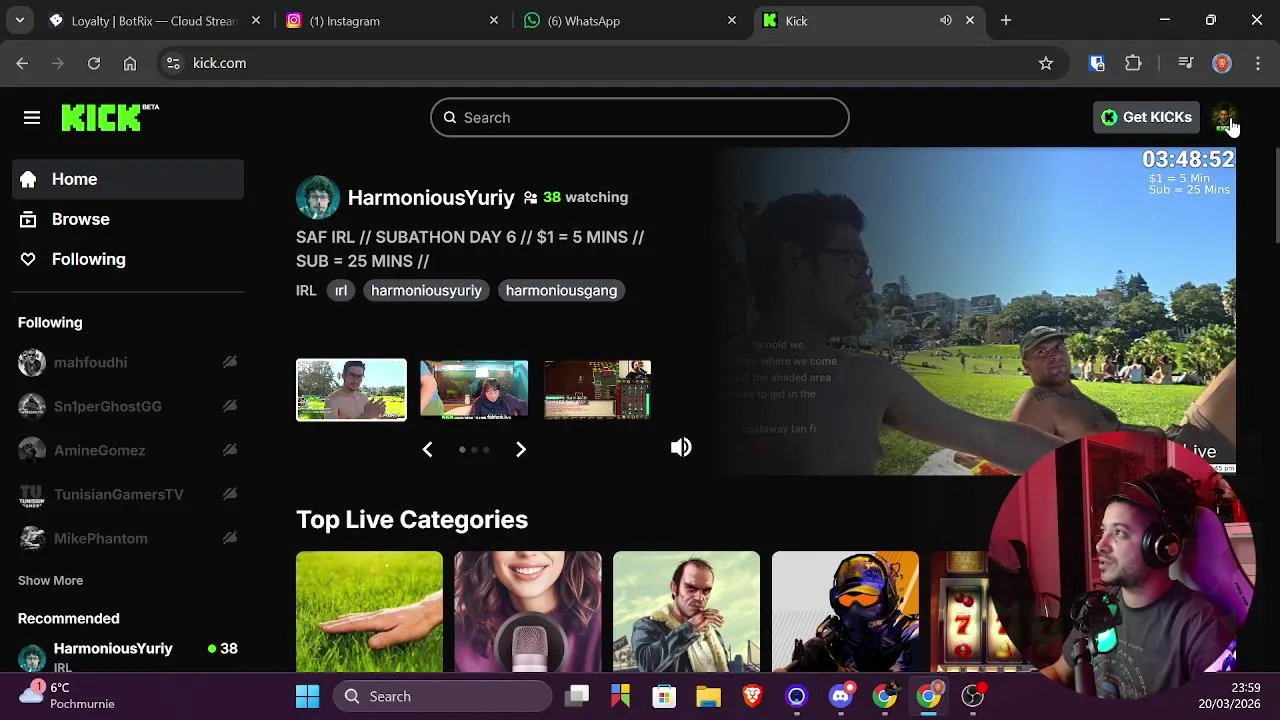Viewport: 1280px width, 720px height.
Task: Switch to the WhatsApp tab
Action: [x=629, y=20]
